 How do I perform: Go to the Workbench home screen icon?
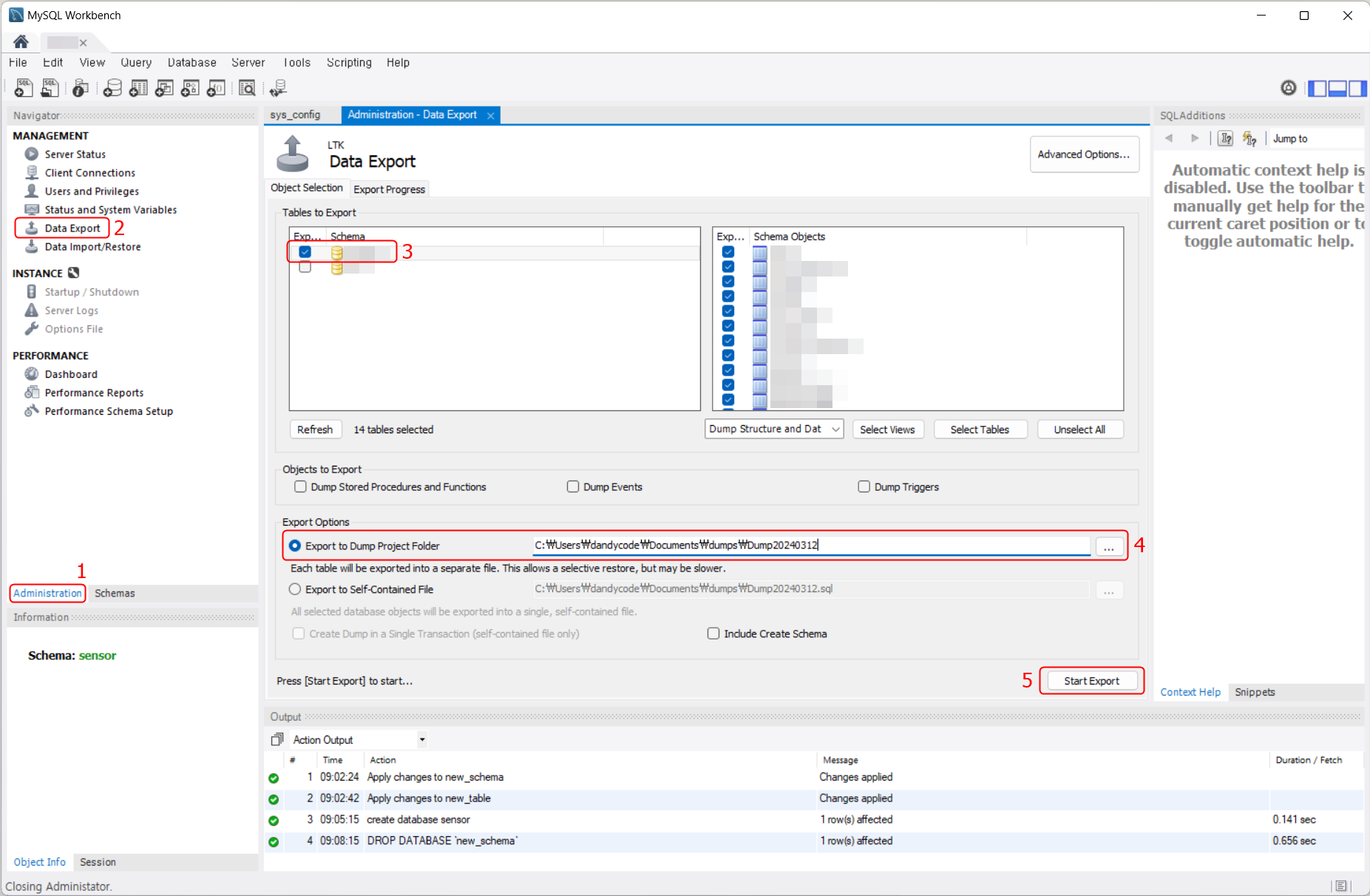tap(21, 41)
